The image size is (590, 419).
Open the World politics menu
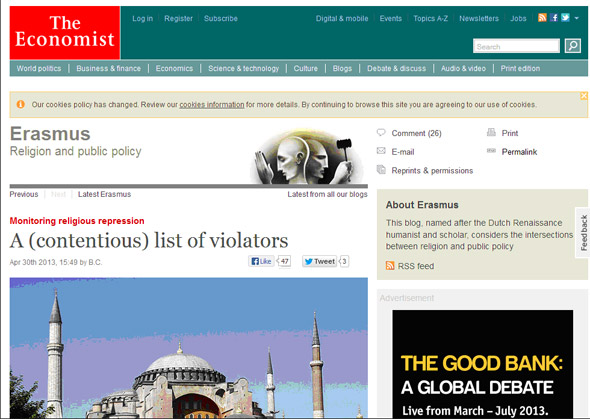tap(39, 68)
